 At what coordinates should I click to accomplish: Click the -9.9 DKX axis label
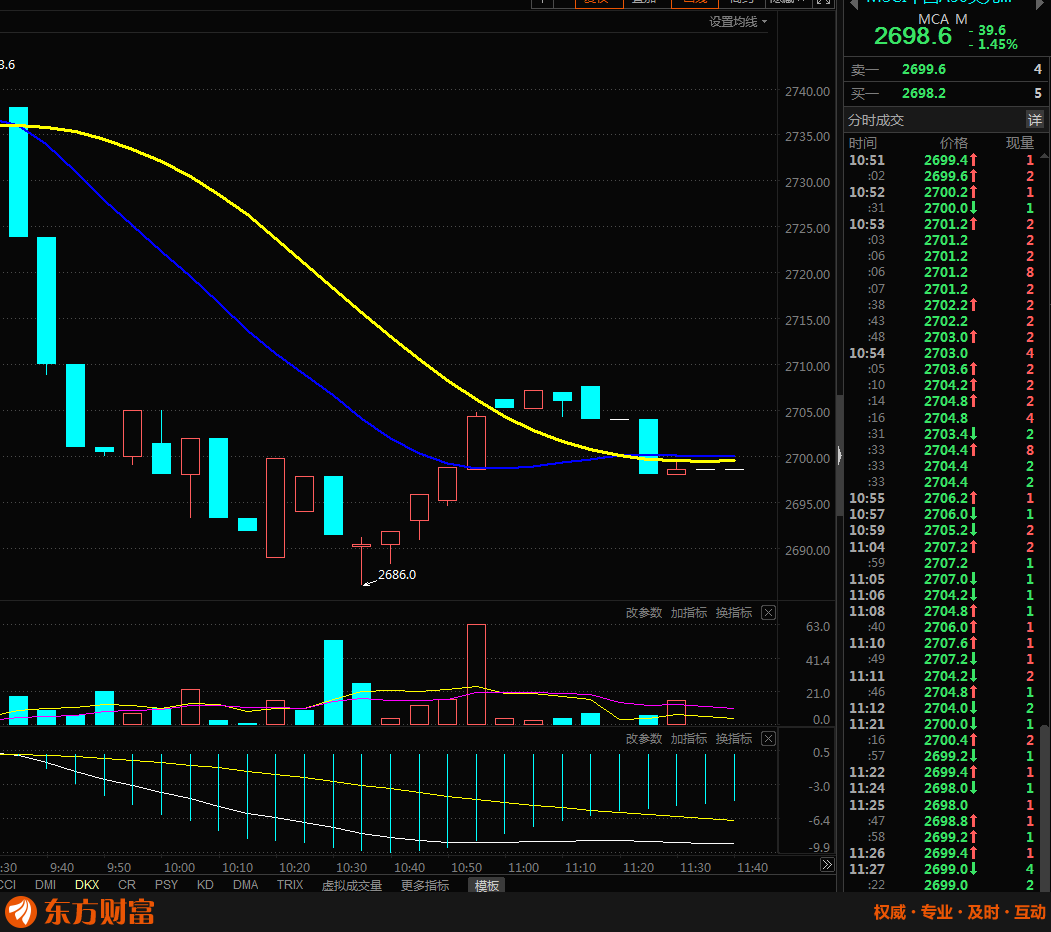pyautogui.click(x=819, y=848)
